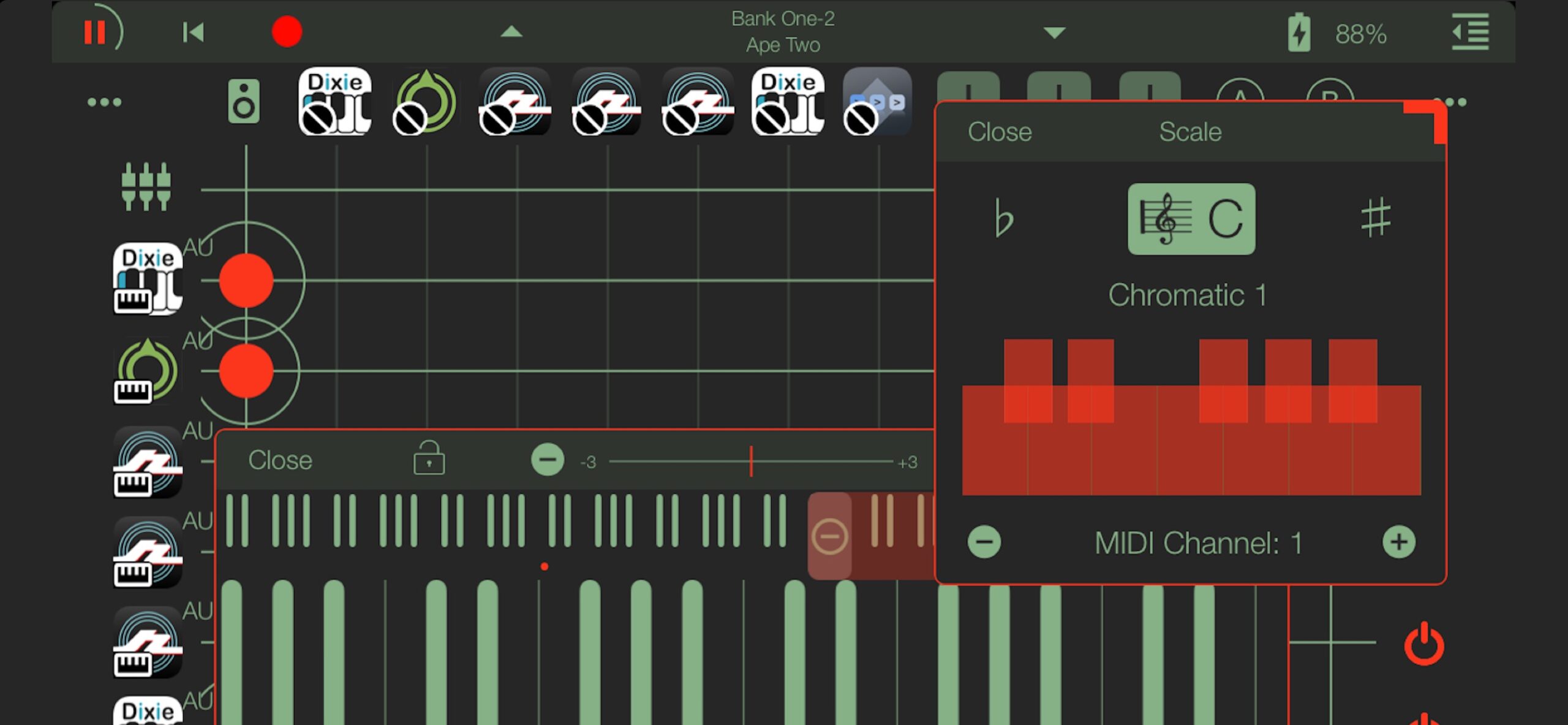The image size is (1568, 725).
Task: Open the key selector showing treble clef C
Action: click(x=1191, y=219)
